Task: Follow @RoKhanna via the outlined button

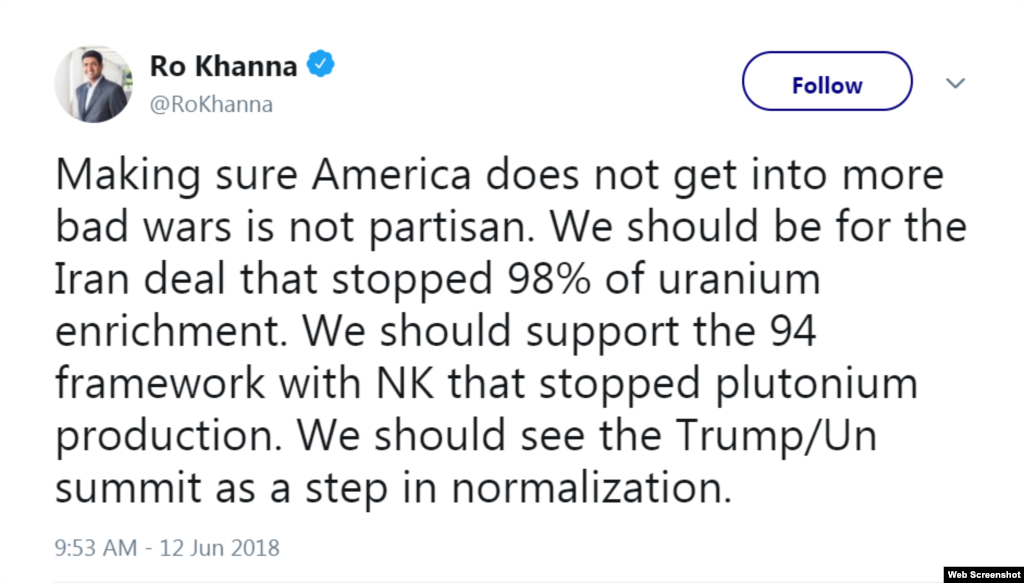Action: pos(826,83)
